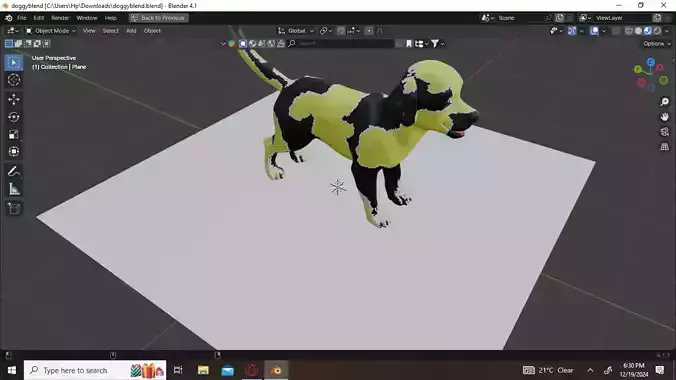Click the bookmark icon beside search field
676x380 pixels.
point(409,44)
